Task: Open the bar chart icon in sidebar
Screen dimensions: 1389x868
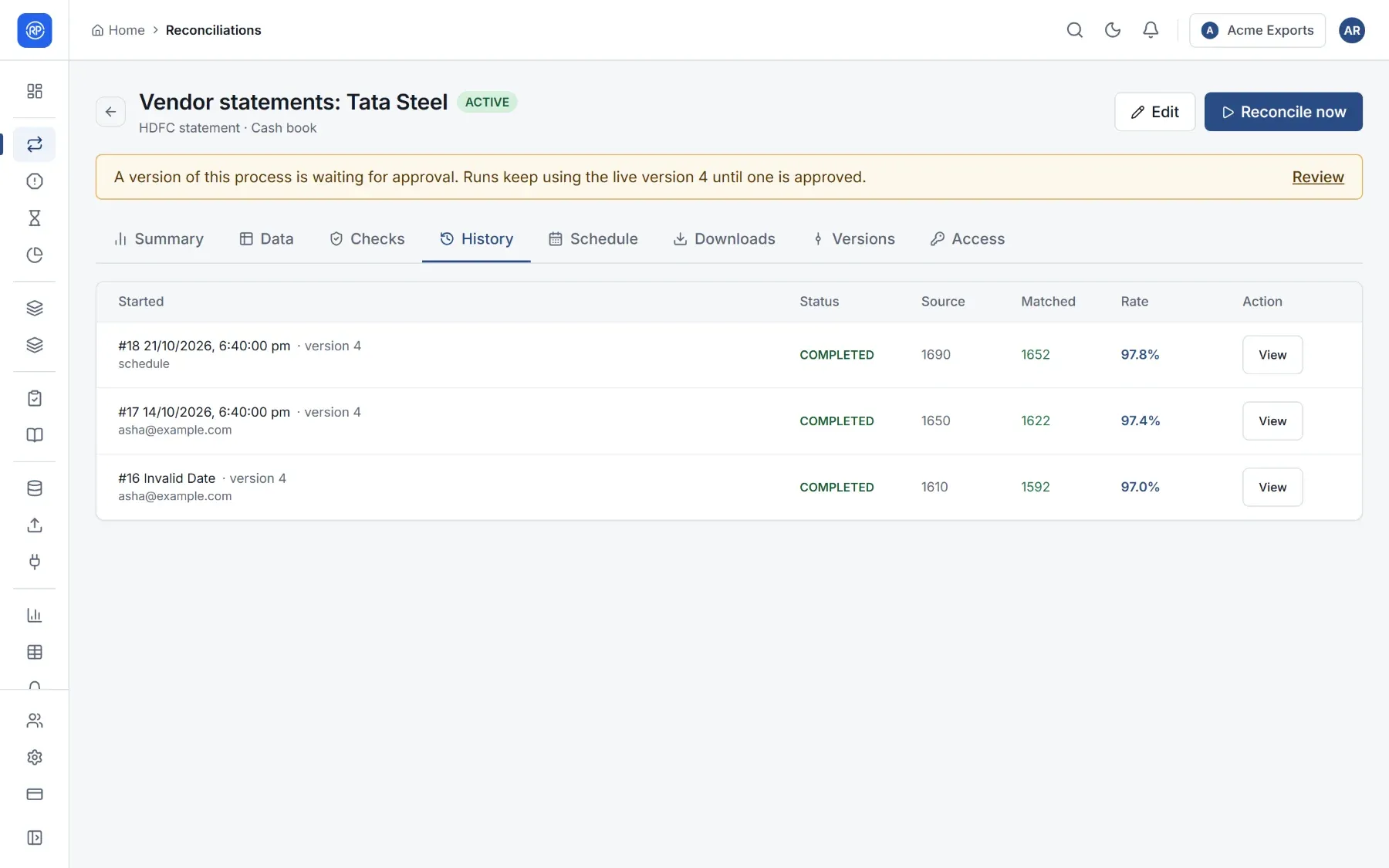Action: (x=35, y=615)
